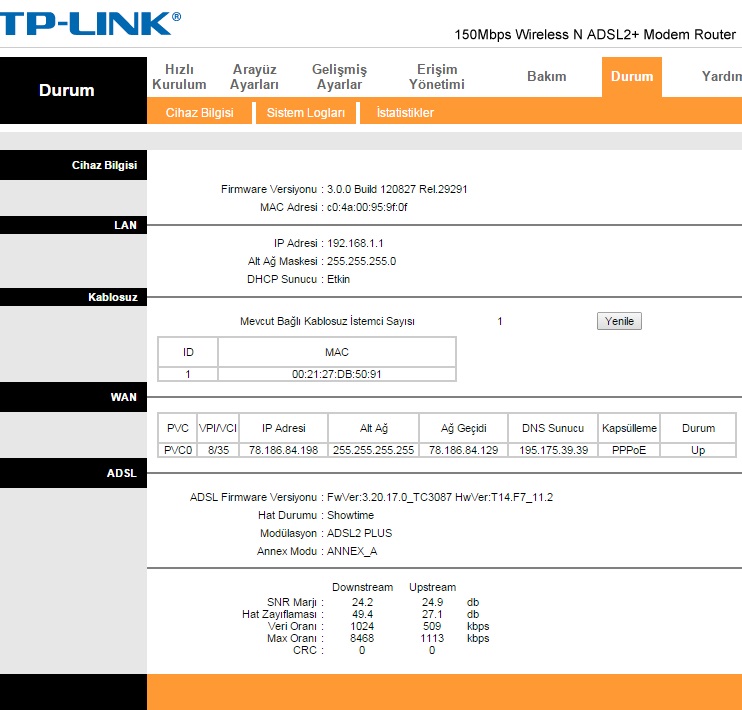Select the Bakım tab

547,76
